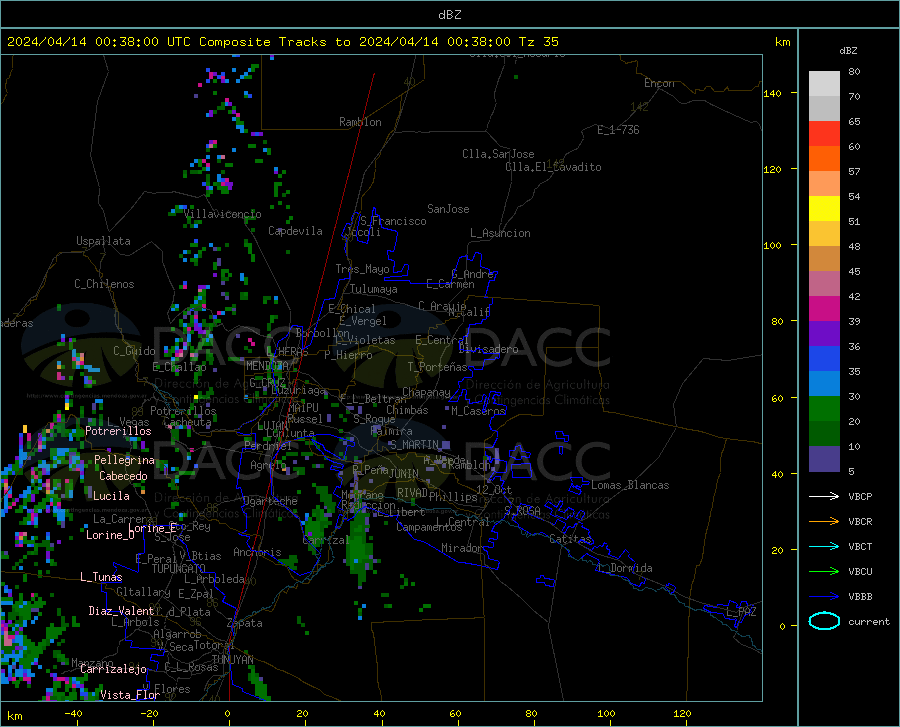Select the yellow 54 dBZ color swatch
This screenshot has width=900, height=727.
click(x=824, y=208)
